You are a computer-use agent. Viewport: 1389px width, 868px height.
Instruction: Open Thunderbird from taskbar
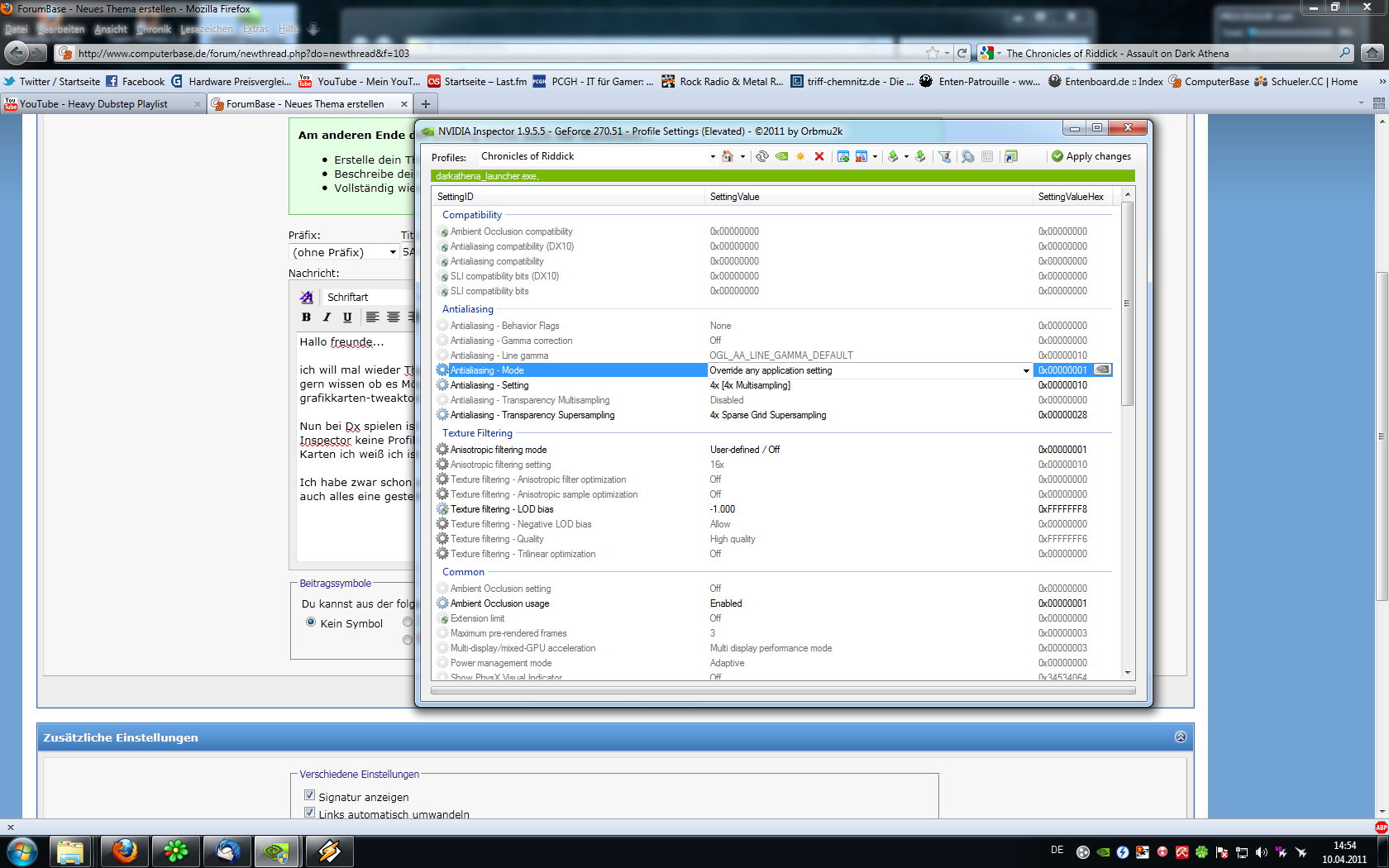point(227,851)
